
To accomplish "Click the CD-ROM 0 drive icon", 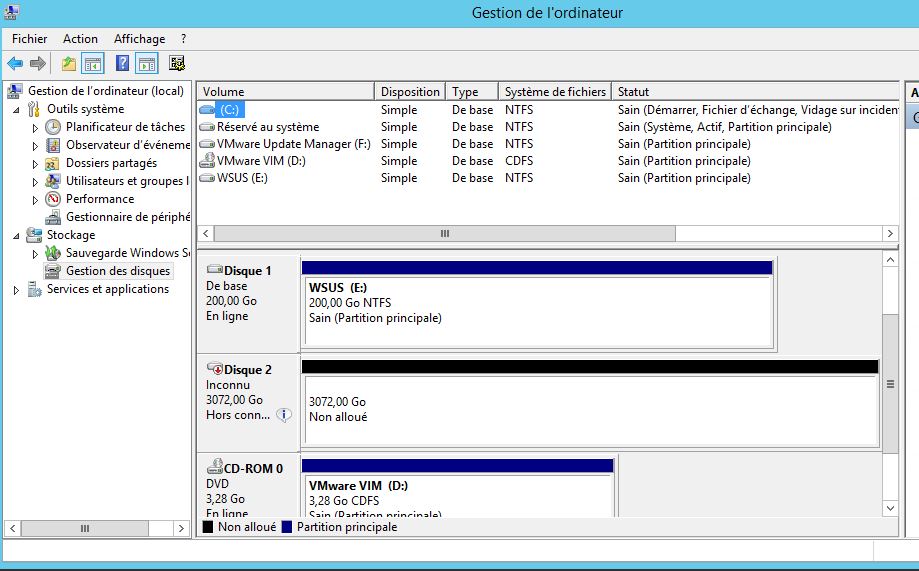I will (215, 466).
